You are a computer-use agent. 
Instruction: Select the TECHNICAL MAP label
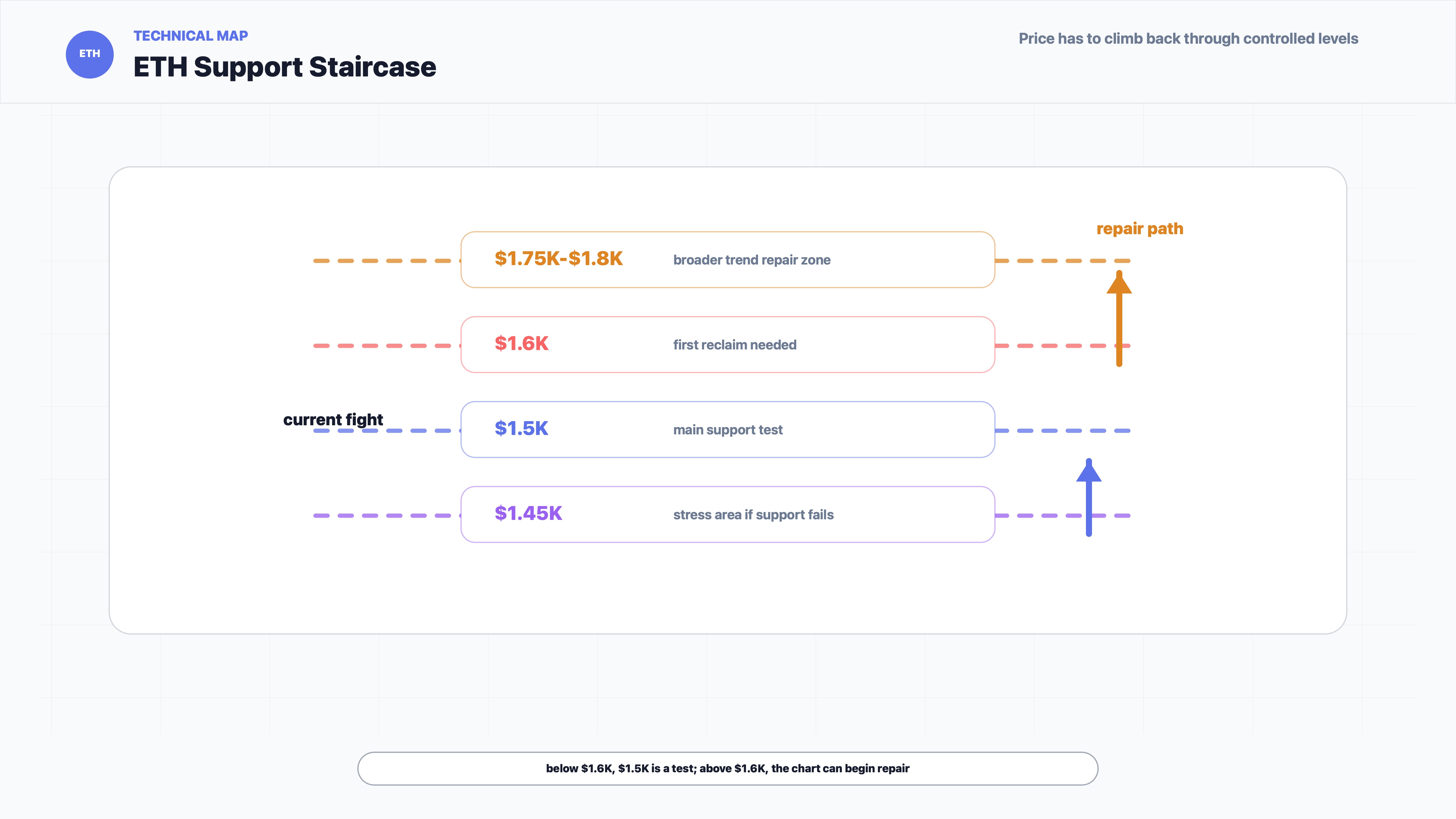click(x=190, y=36)
